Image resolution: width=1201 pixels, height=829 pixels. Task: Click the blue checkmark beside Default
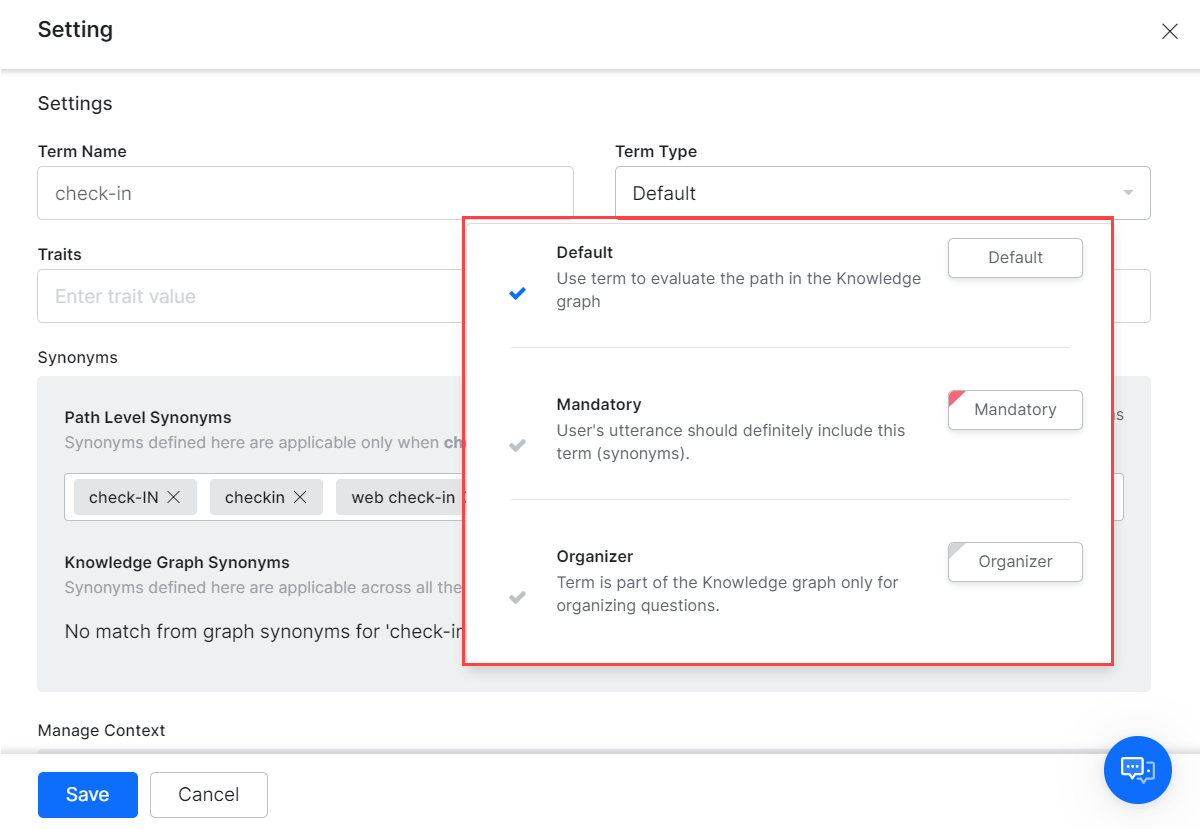(518, 293)
